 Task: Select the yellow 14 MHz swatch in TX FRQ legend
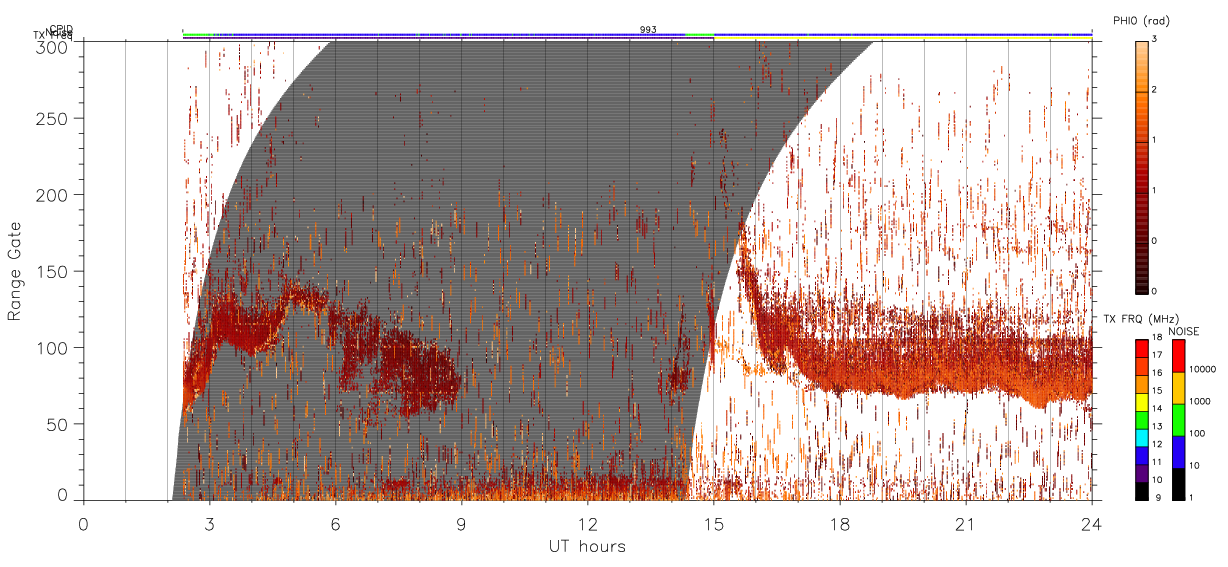pos(1141,403)
